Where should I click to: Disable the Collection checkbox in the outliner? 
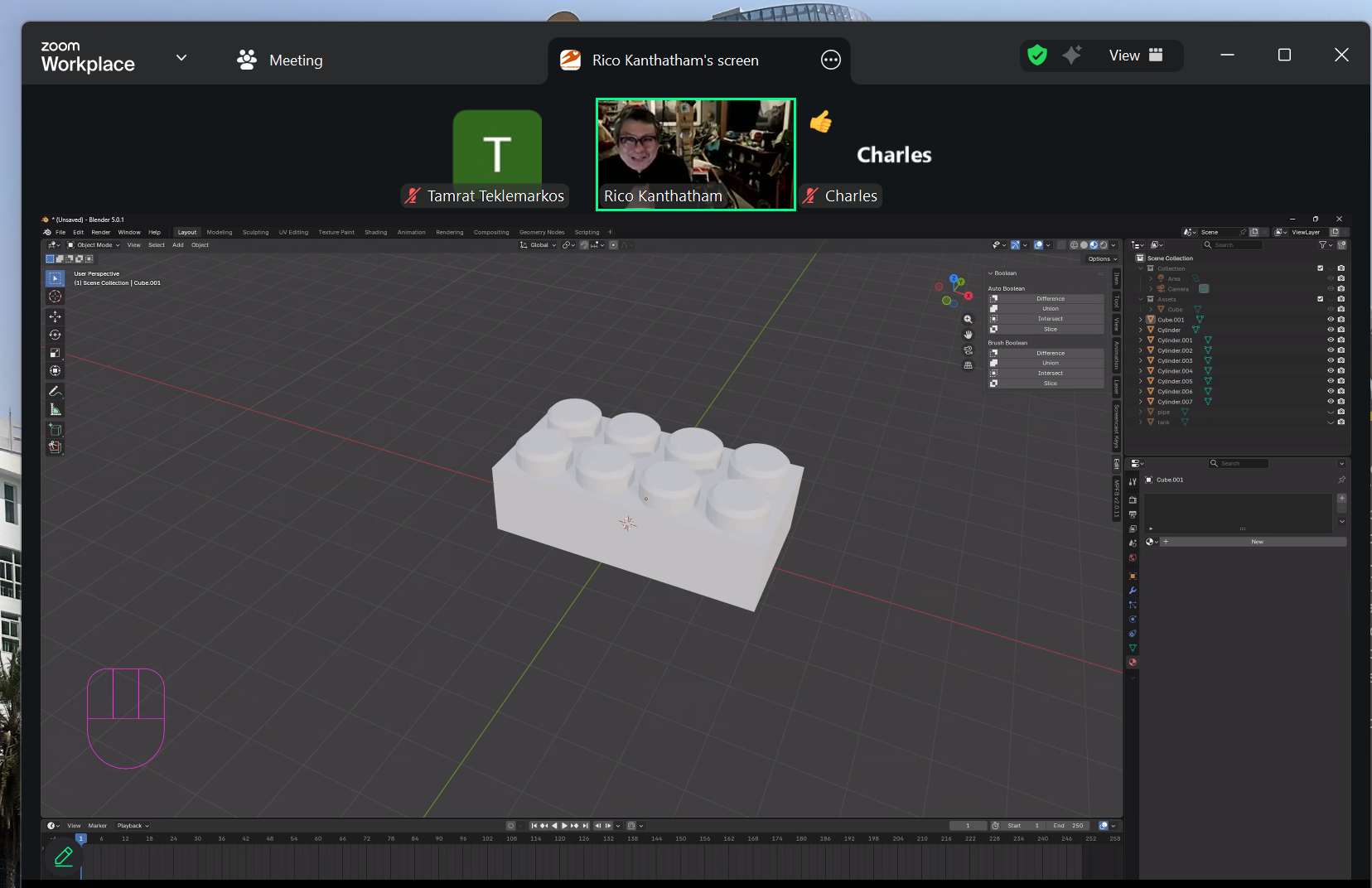(x=1320, y=268)
